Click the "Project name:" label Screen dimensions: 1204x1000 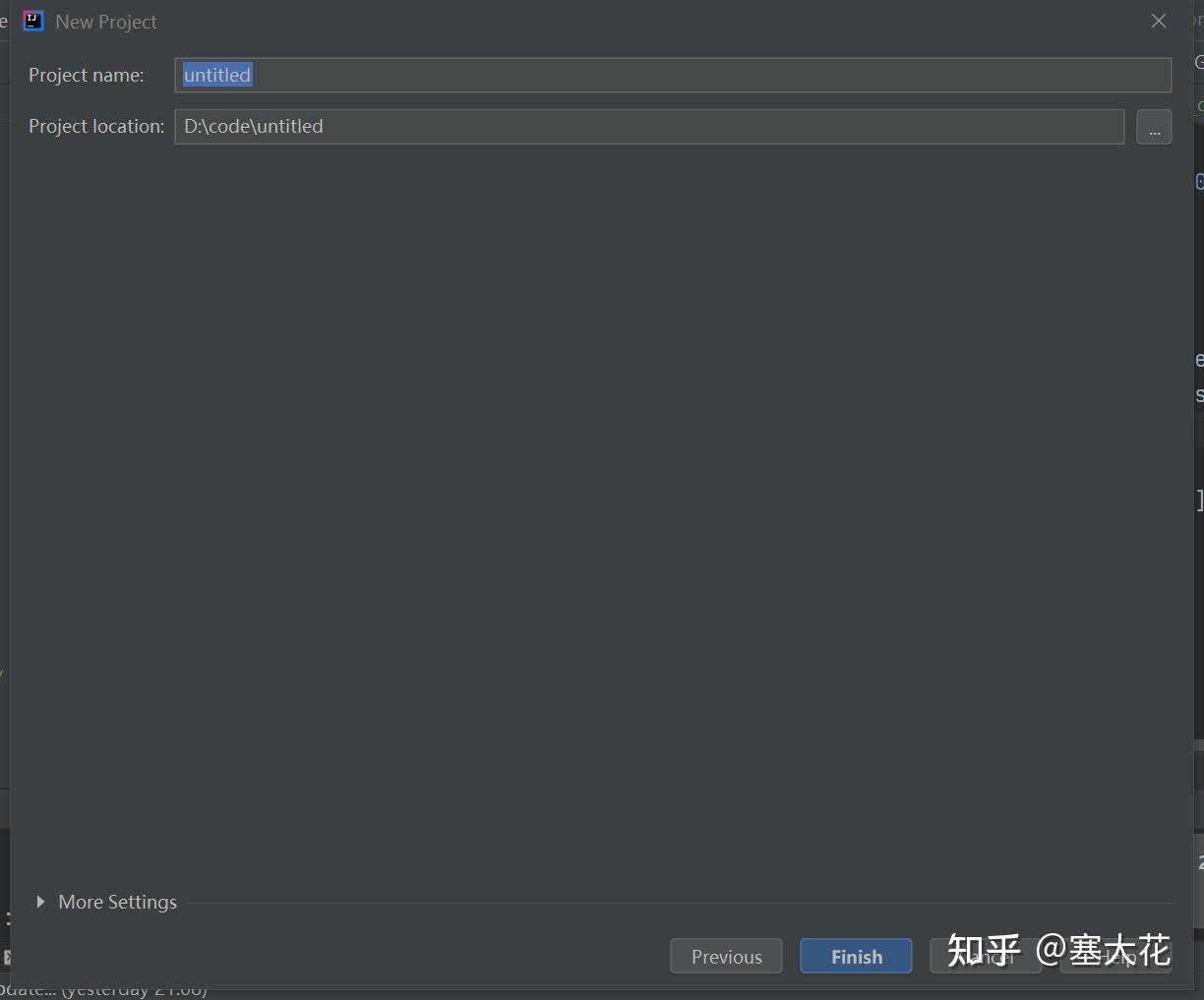point(87,75)
